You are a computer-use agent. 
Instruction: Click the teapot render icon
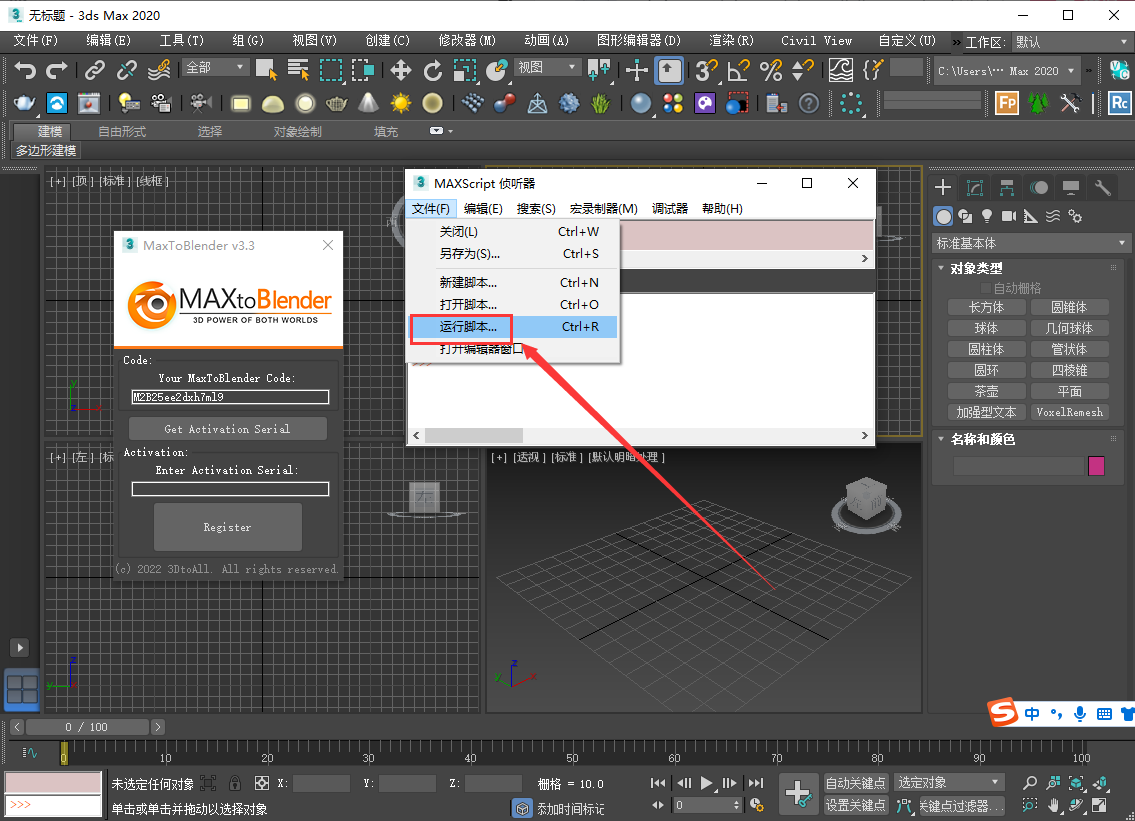(x=25, y=104)
